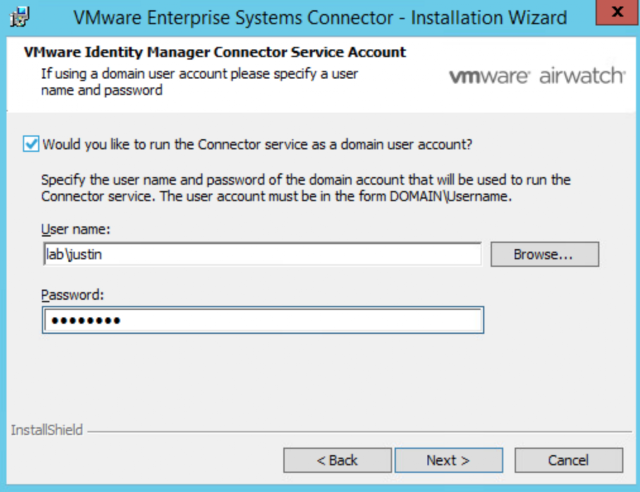Screen dimensions: 640x492
Task: Toggle the domain user account checkbox
Action: tap(31, 144)
